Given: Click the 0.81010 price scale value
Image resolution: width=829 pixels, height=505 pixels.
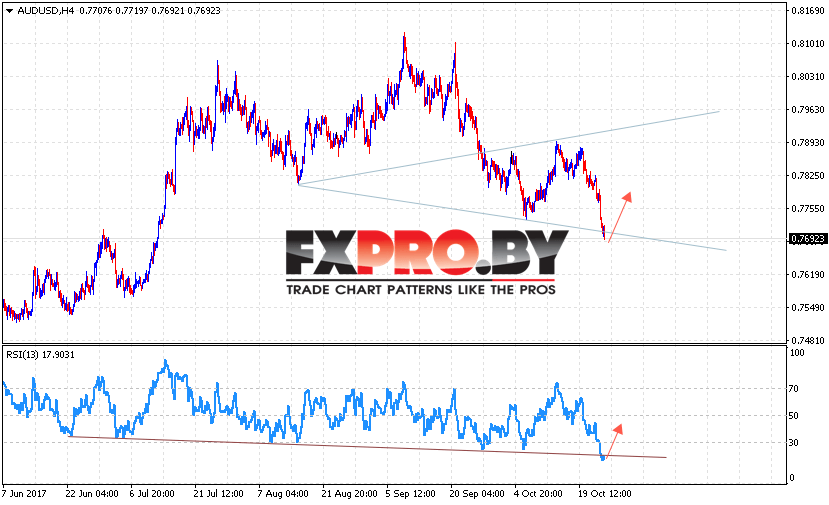Looking at the screenshot, I should click(808, 43).
